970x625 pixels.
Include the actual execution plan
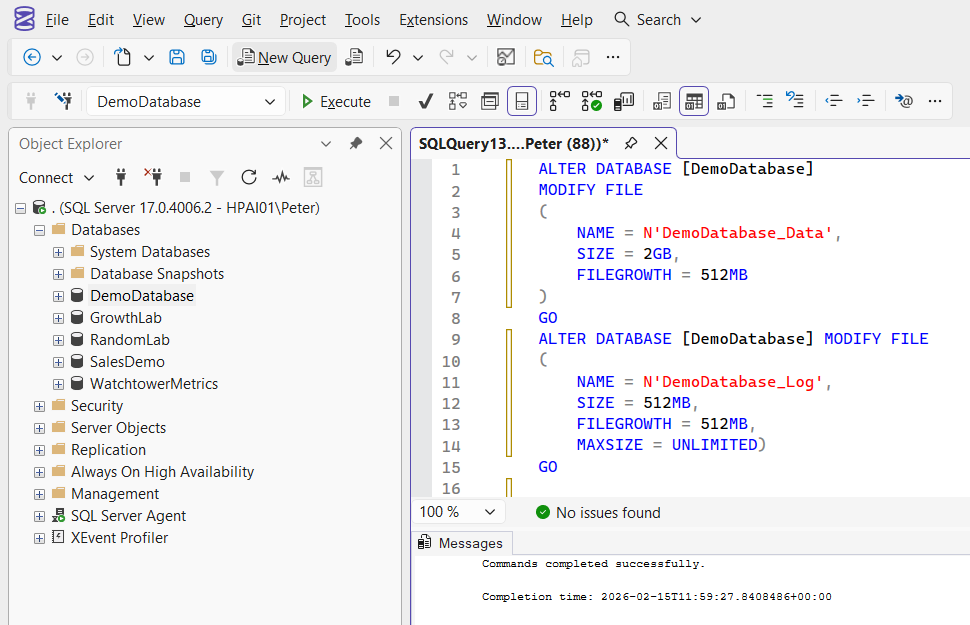592,100
